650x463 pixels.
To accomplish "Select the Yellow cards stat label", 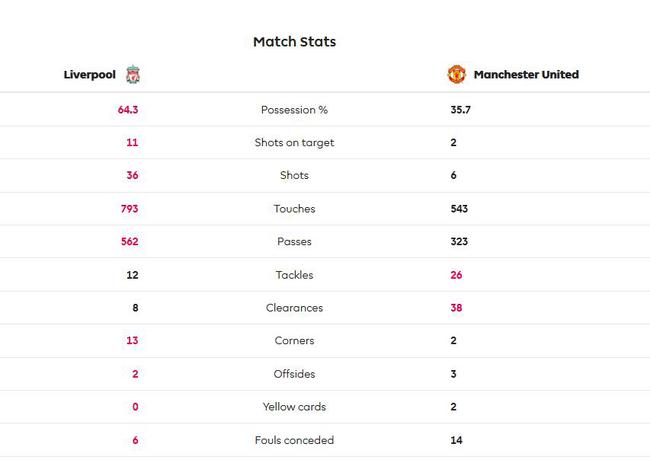I will click(x=294, y=407).
